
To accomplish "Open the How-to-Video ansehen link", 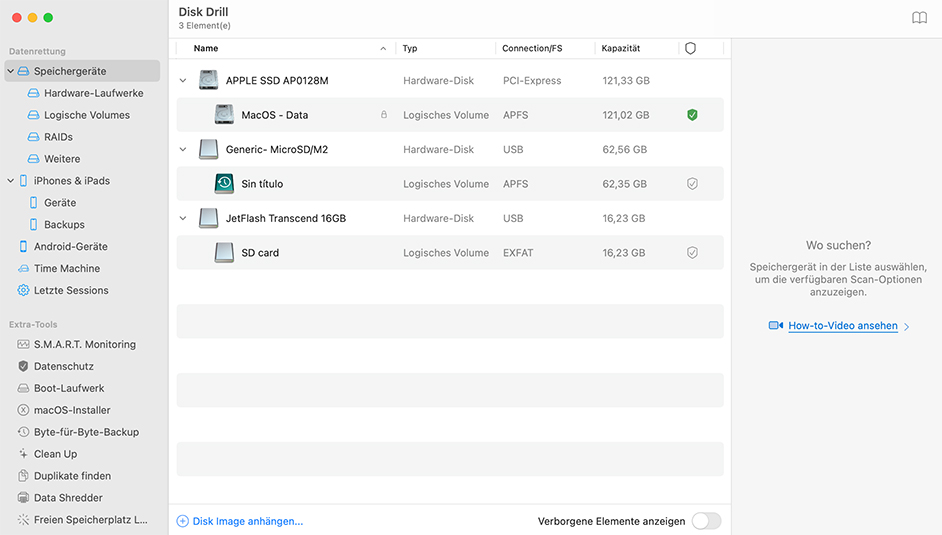I will tap(842, 326).
